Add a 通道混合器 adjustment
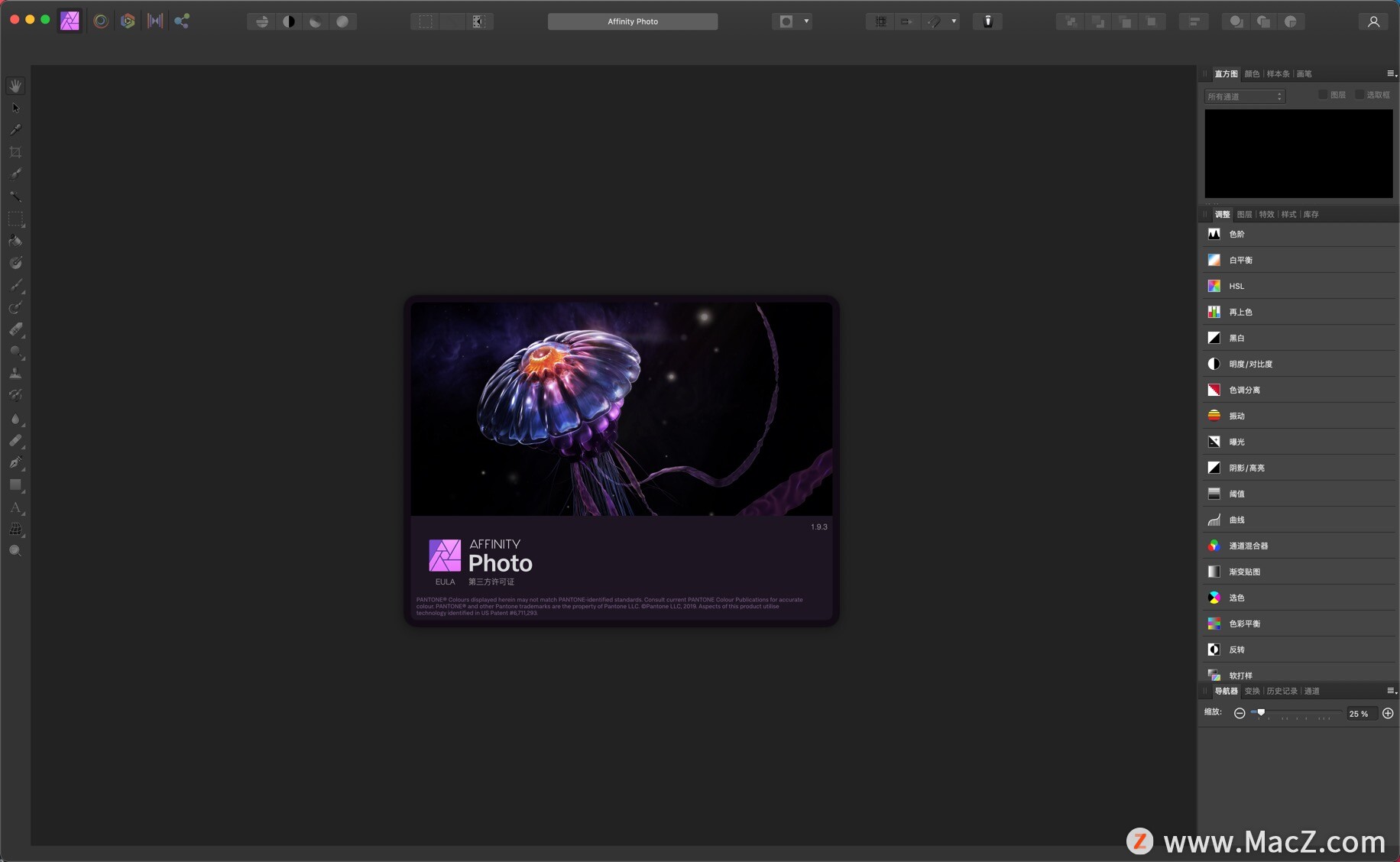The height and width of the screenshot is (862, 1400). click(1298, 546)
